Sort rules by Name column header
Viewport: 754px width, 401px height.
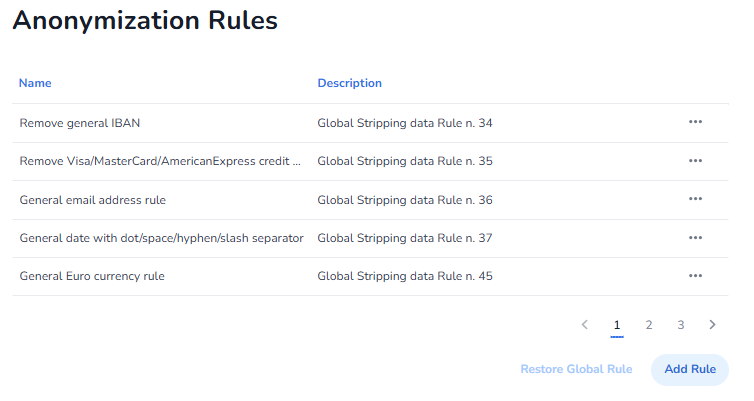click(x=35, y=83)
